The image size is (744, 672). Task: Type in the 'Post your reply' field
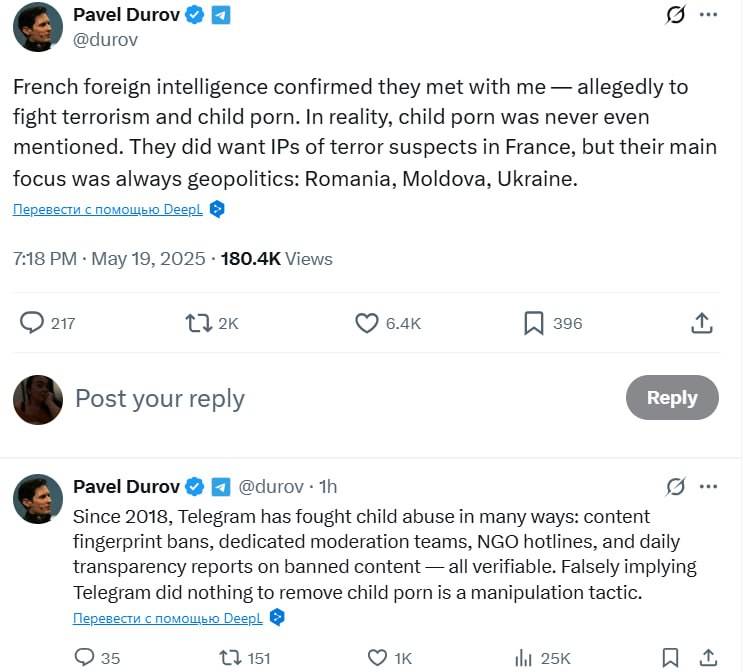300,398
